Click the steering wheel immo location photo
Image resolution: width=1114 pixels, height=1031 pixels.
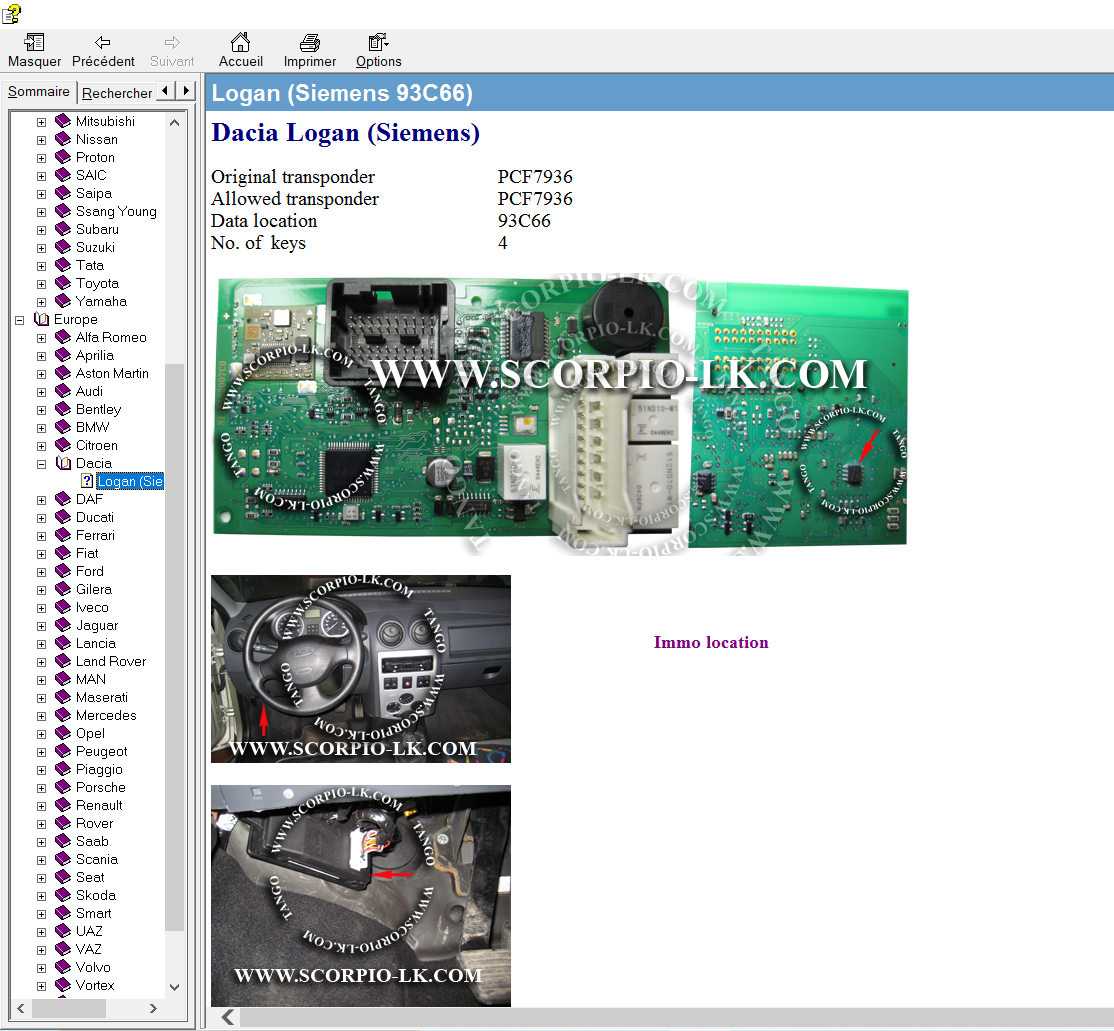click(360, 668)
